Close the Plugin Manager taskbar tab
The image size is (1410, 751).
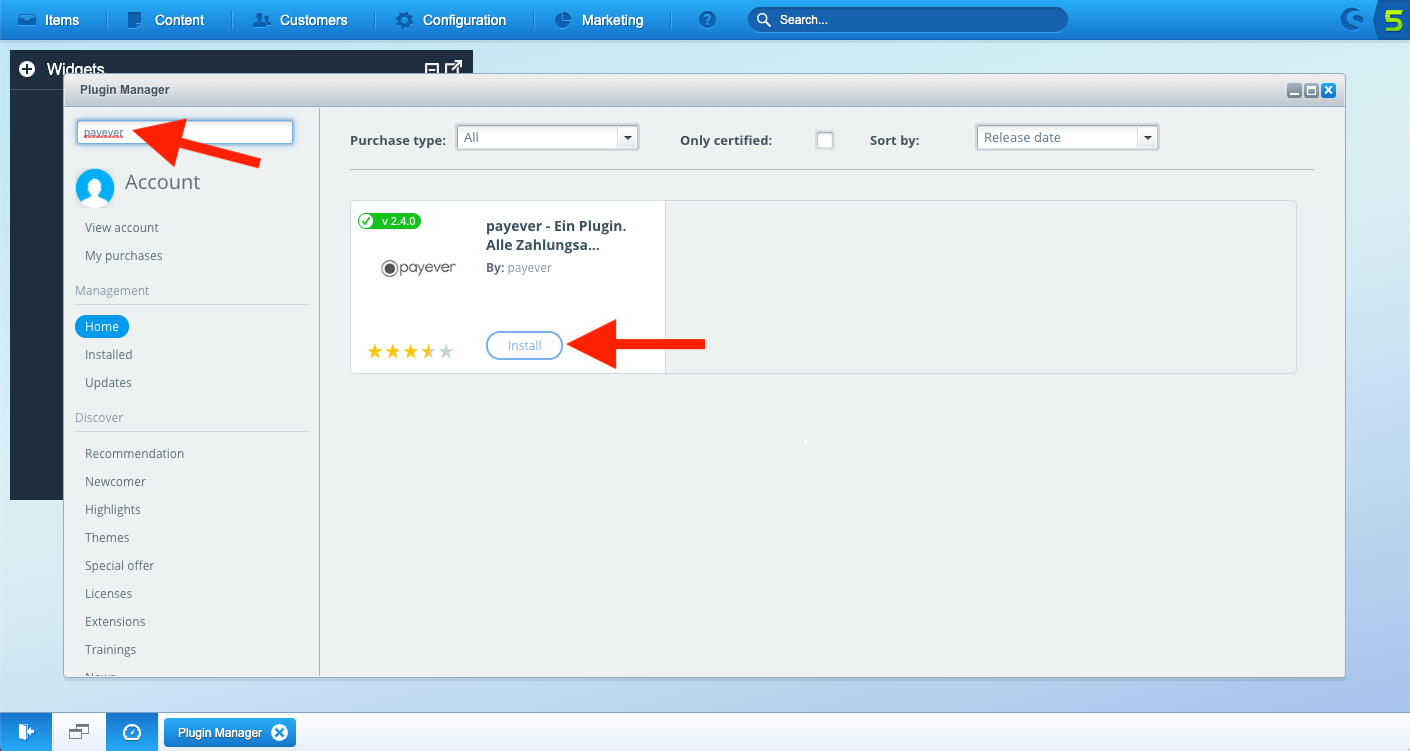[x=280, y=733]
